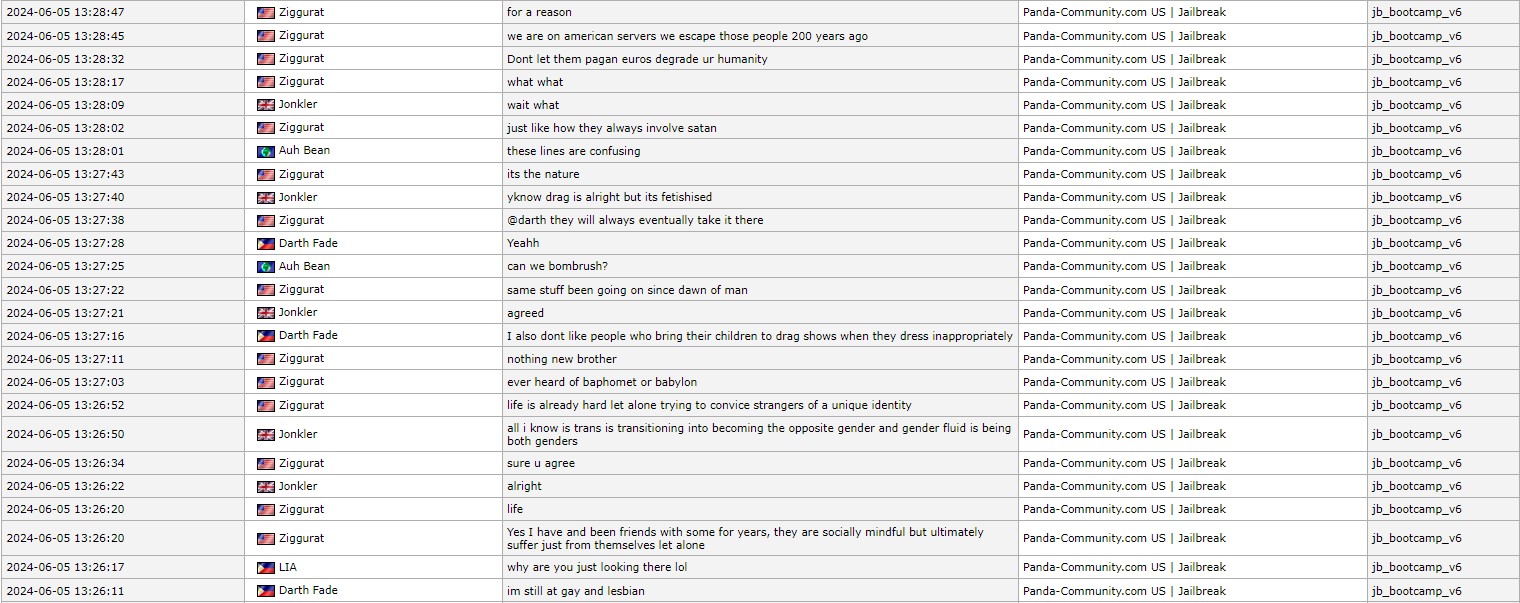
Task: Click Jonkler's flag in the "agreed" row
Action: [x=265, y=313]
